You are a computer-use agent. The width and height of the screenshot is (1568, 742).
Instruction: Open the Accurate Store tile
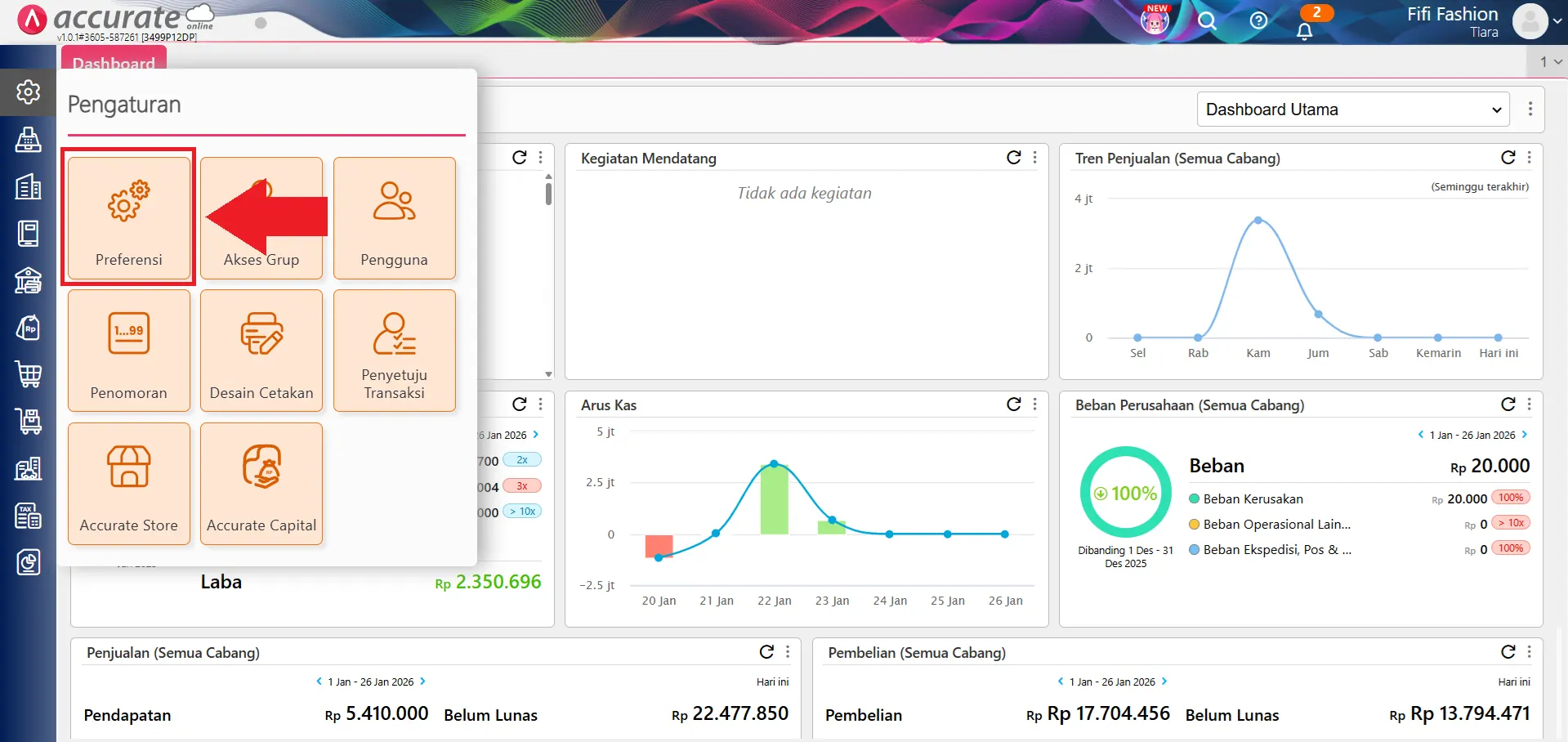[x=129, y=483]
